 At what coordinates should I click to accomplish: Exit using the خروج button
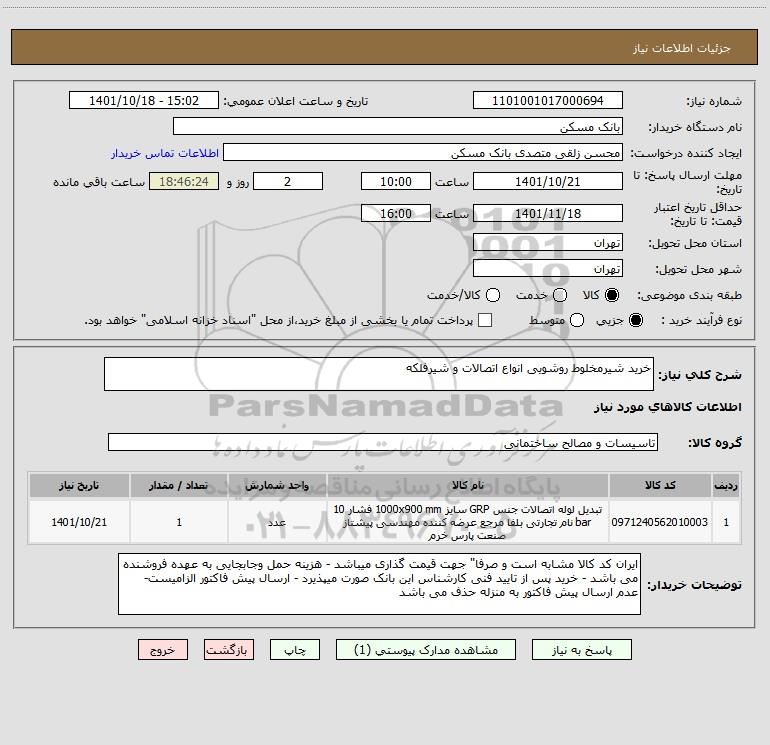163,650
